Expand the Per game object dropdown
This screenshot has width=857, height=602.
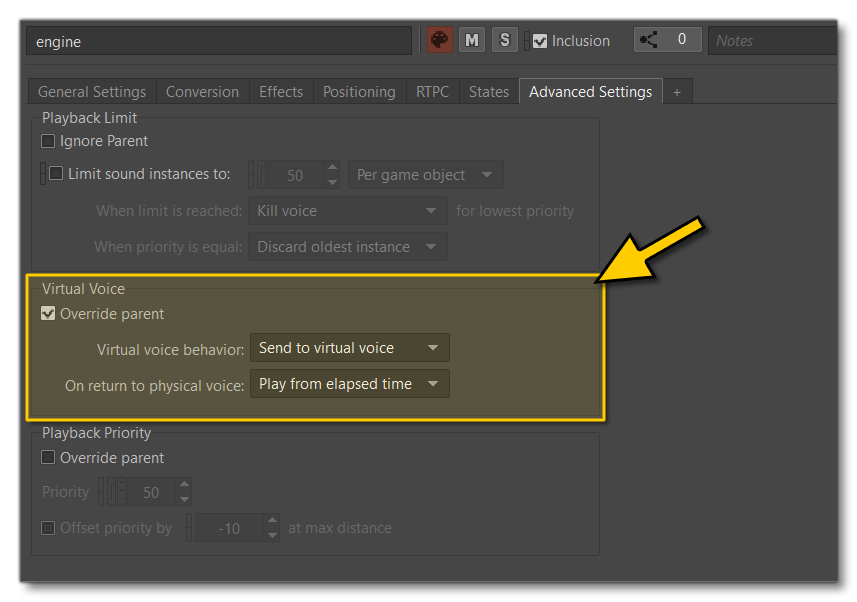425,175
